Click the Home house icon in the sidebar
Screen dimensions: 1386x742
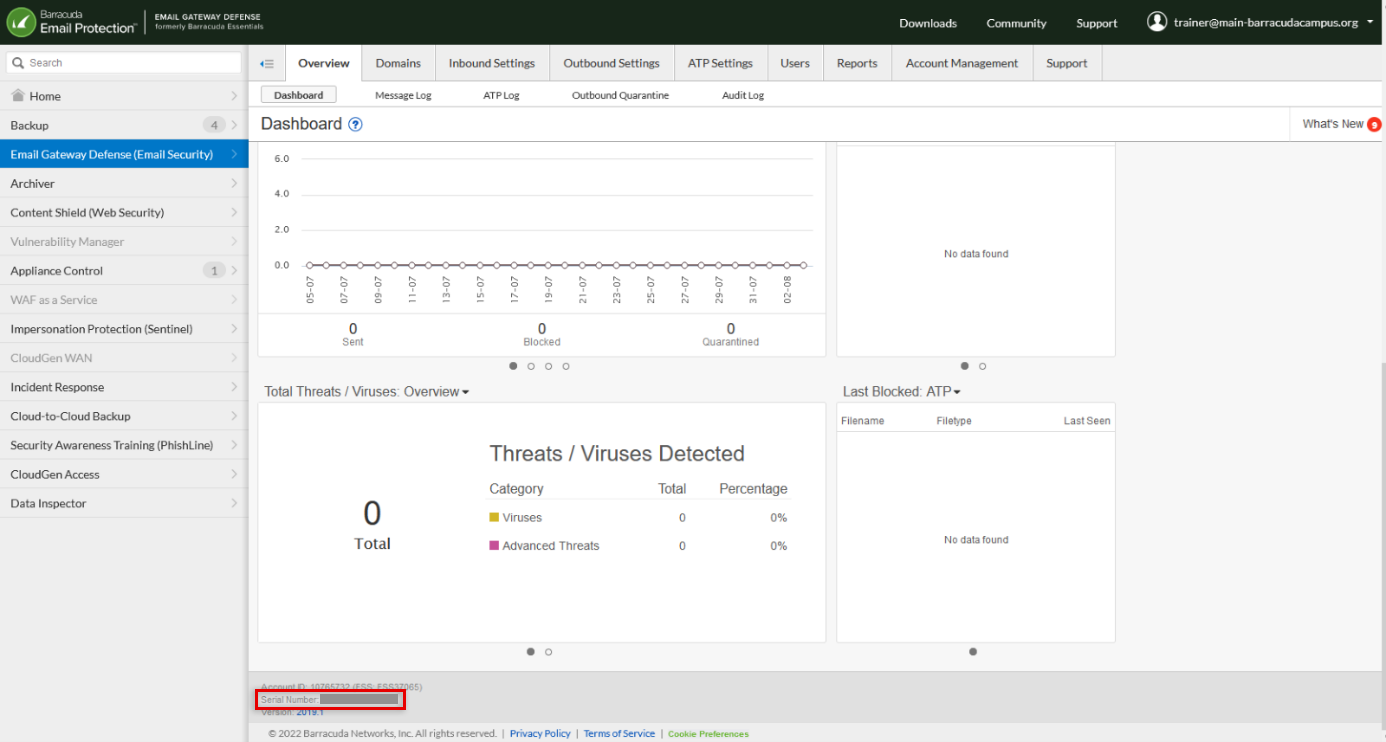[x=18, y=96]
